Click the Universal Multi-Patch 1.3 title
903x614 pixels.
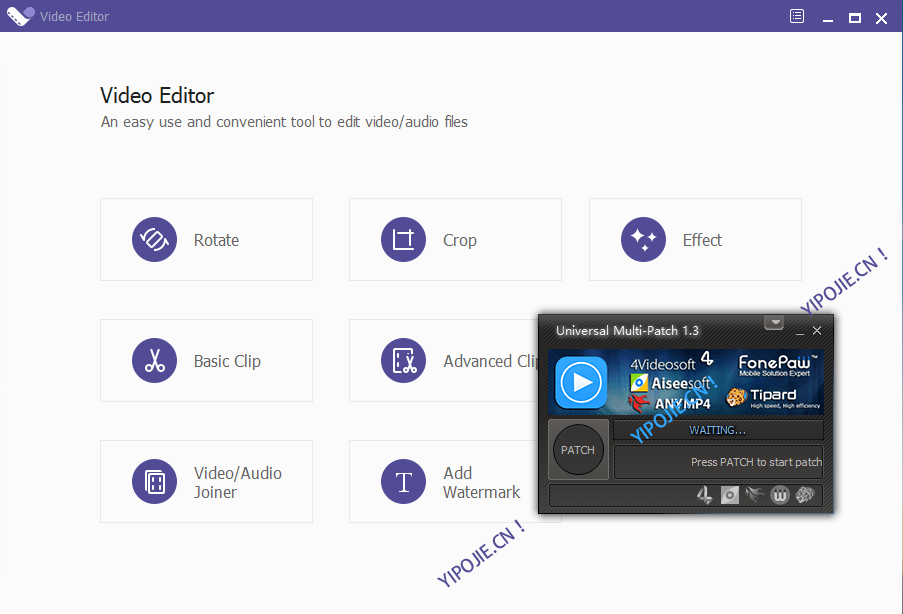(627, 331)
